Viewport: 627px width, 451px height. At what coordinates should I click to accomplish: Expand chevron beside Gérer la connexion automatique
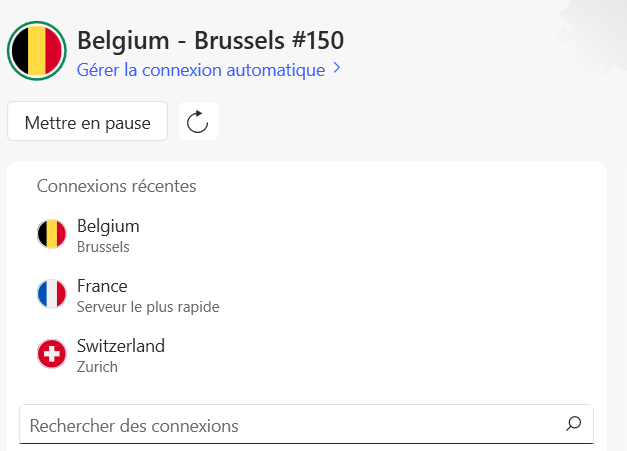point(337,69)
